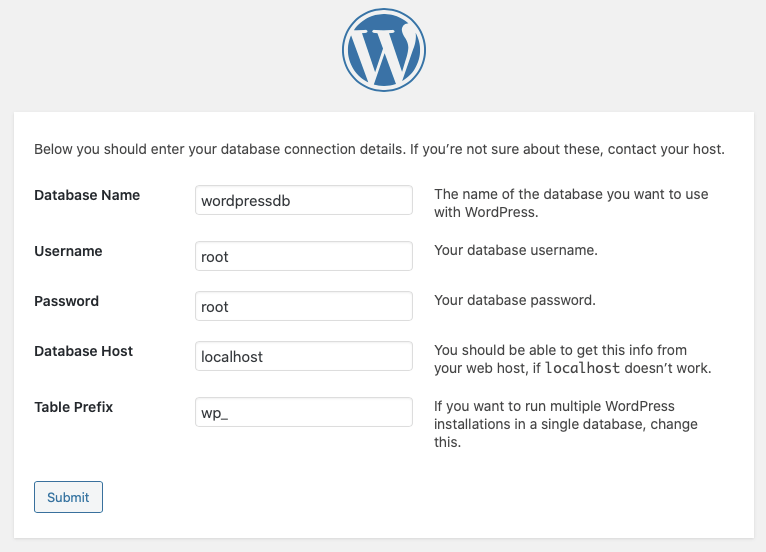This screenshot has width=766, height=552.
Task: Click the "Your database username." description
Action: [x=516, y=250]
